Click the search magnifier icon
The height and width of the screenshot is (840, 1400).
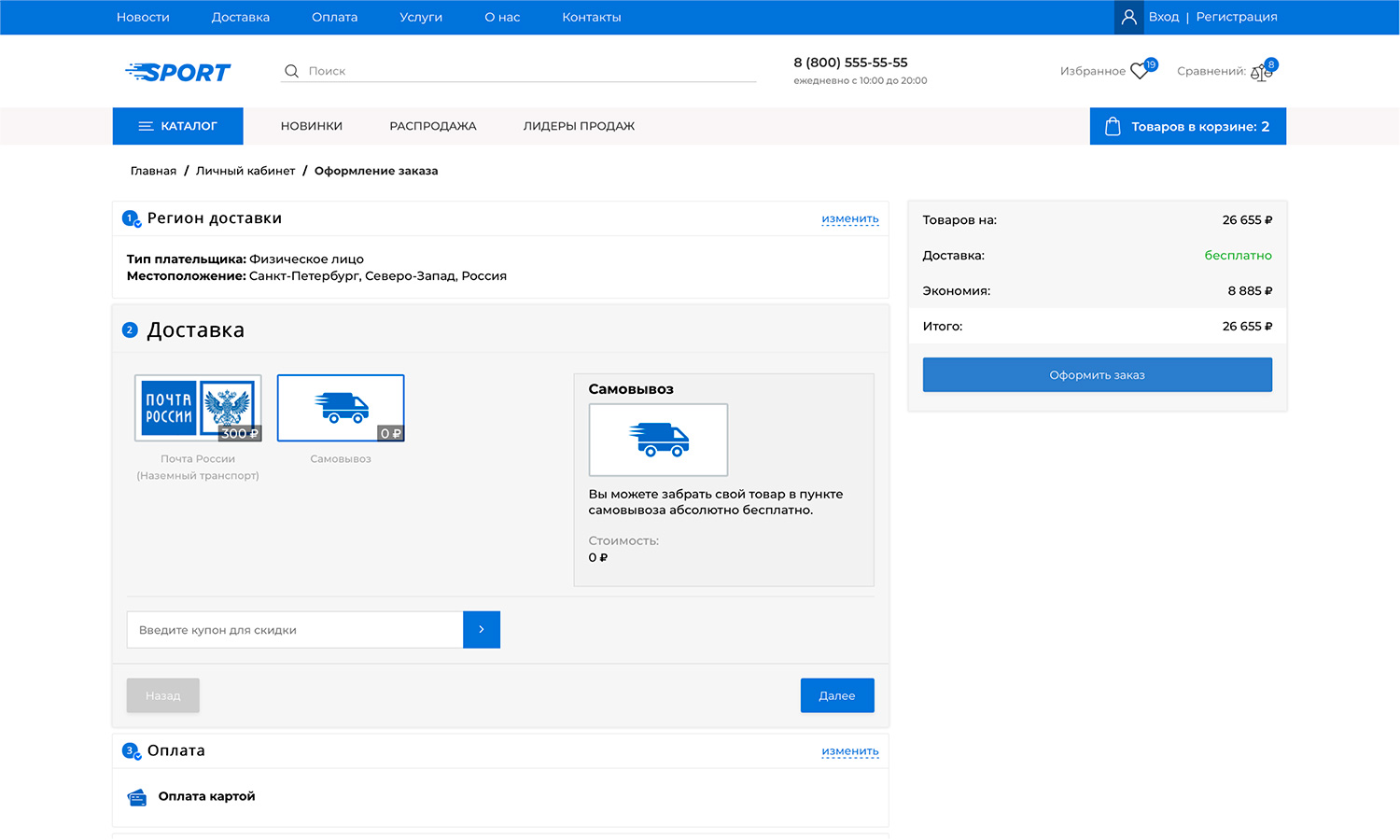pos(291,71)
